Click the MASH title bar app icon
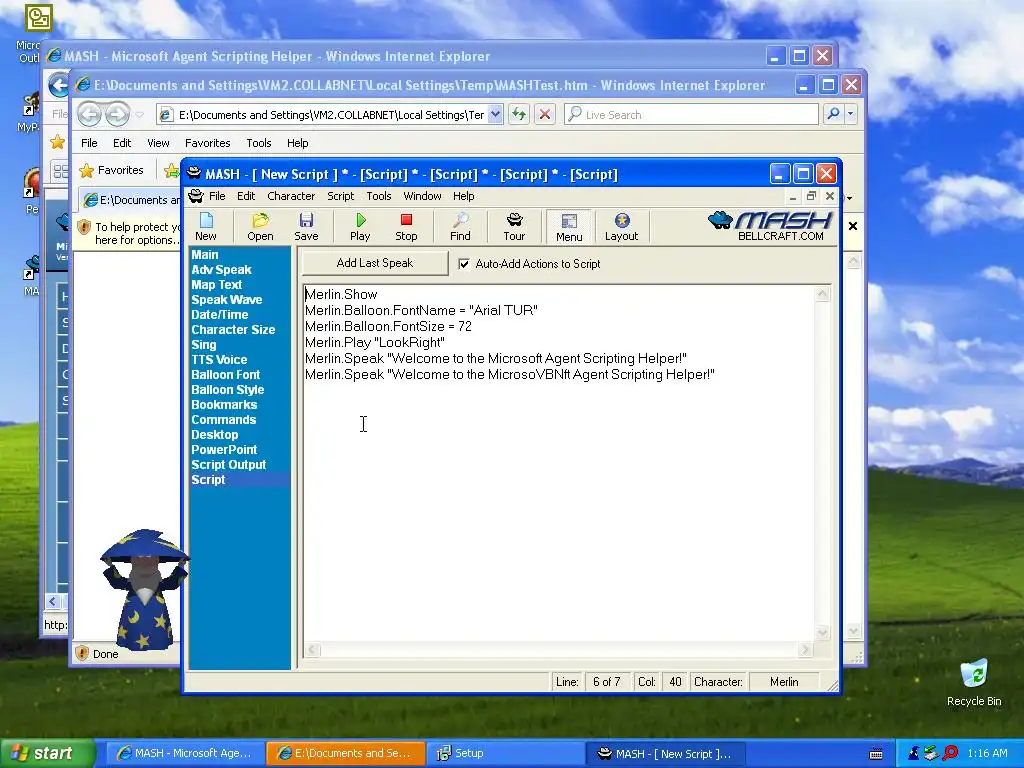This screenshot has height=768, width=1024. [194, 174]
